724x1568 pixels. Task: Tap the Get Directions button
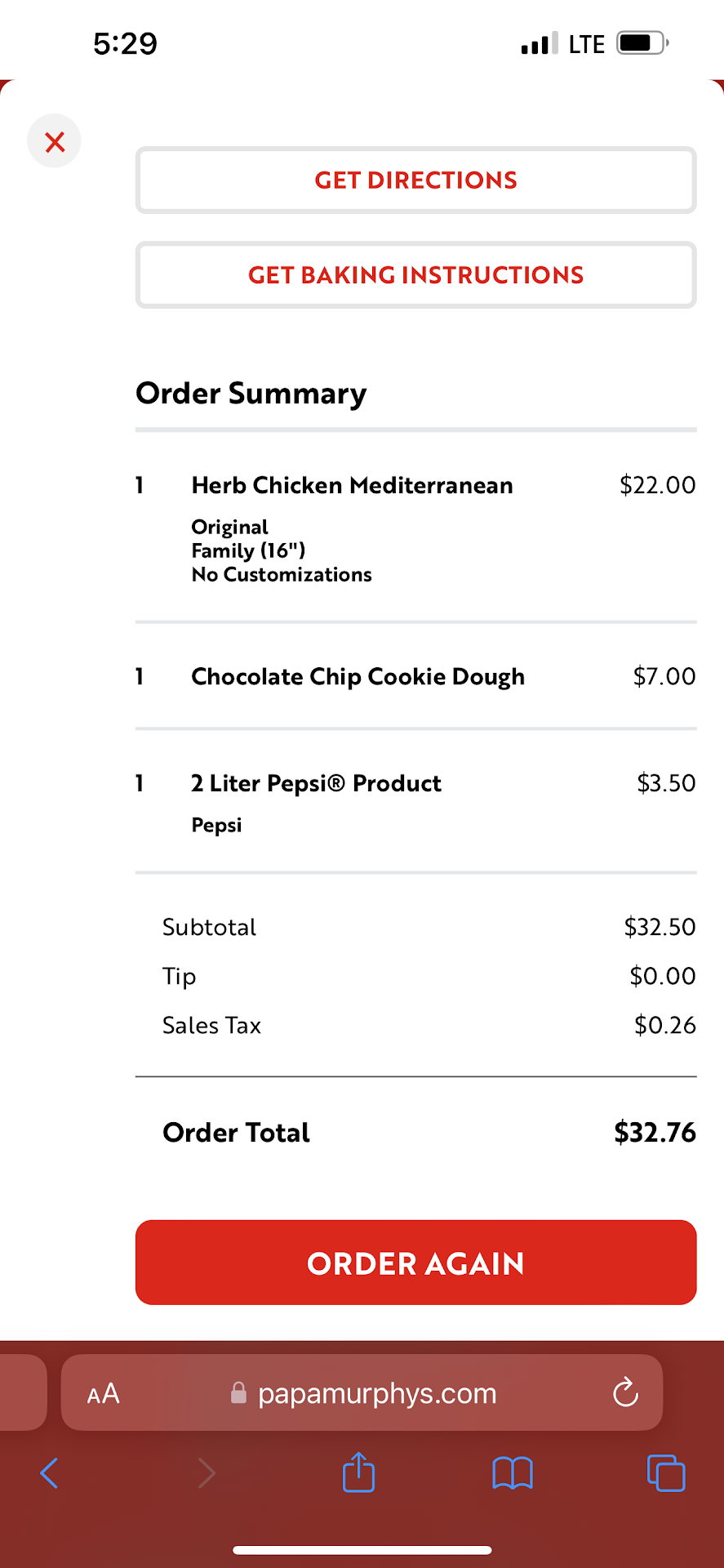click(415, 180)
